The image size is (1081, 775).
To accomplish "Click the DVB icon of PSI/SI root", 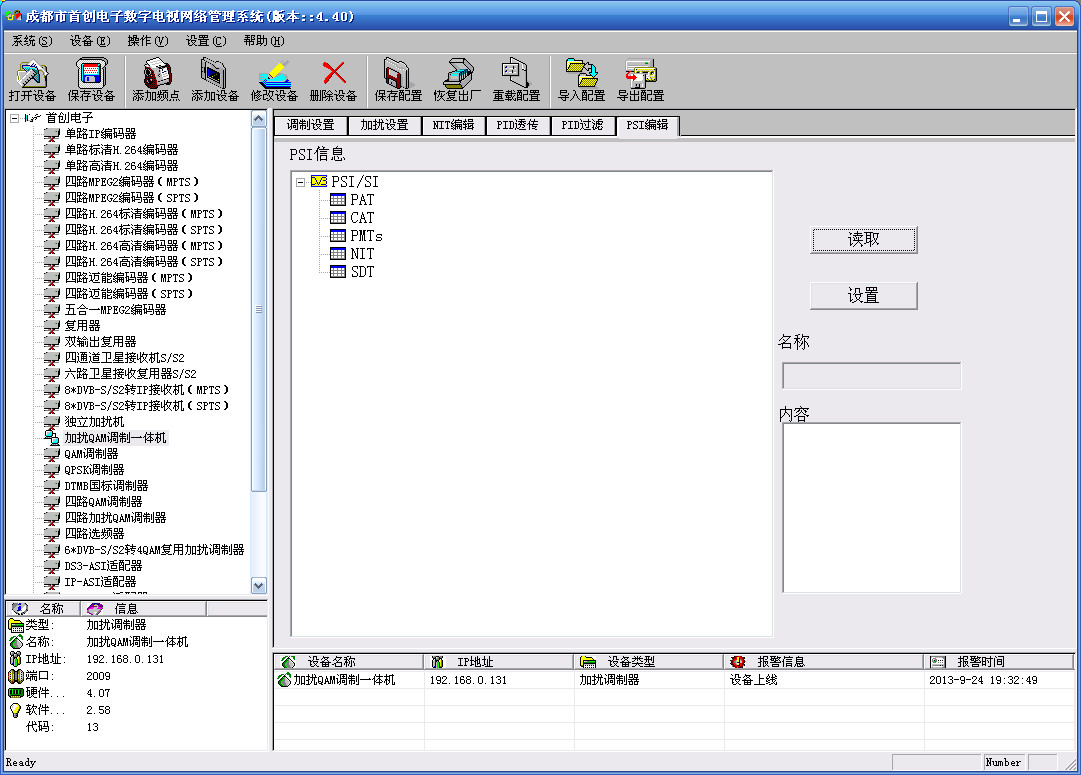I will [x=319, y=181].
